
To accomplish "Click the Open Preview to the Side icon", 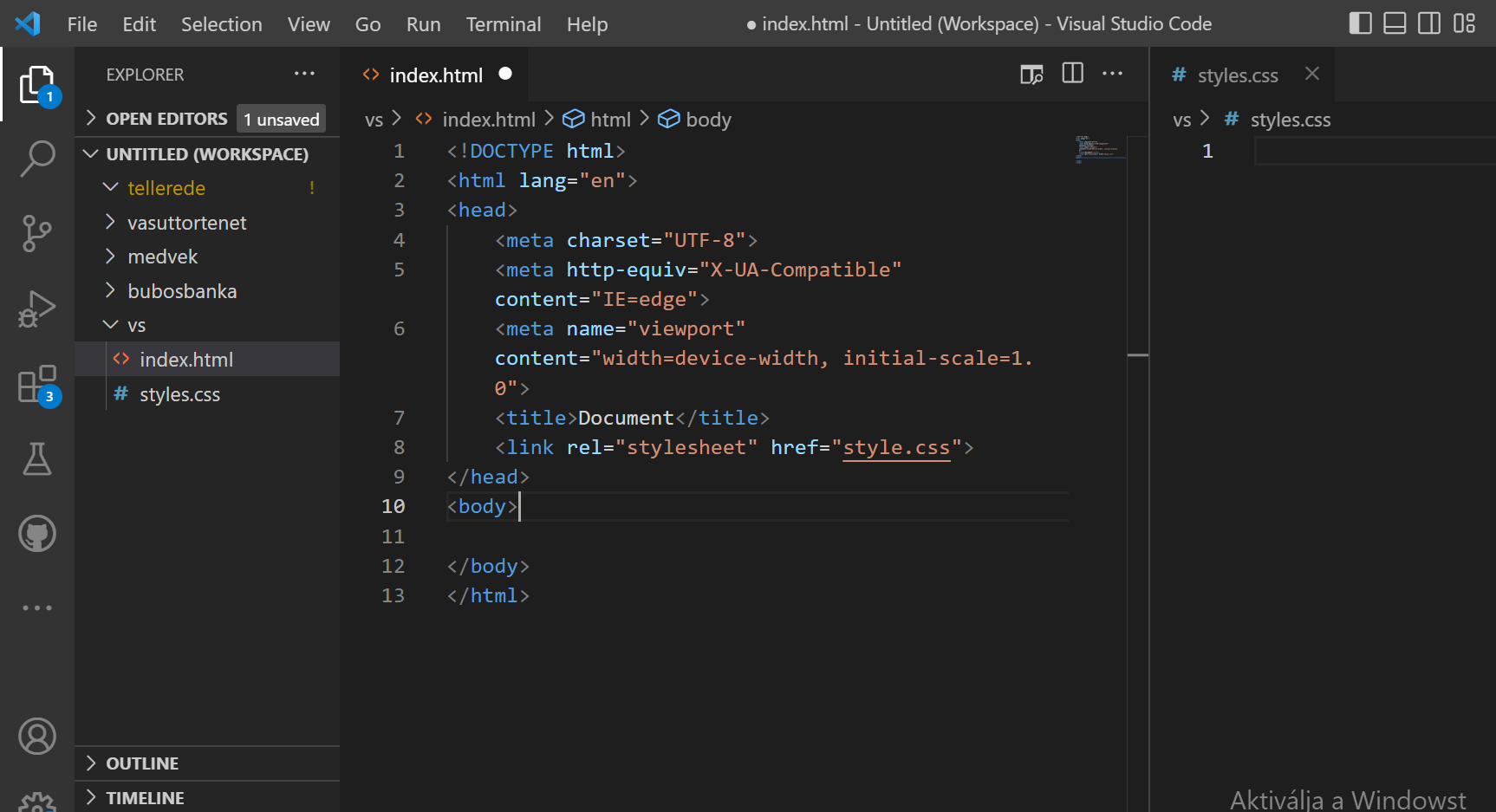I will point(1031,75).
